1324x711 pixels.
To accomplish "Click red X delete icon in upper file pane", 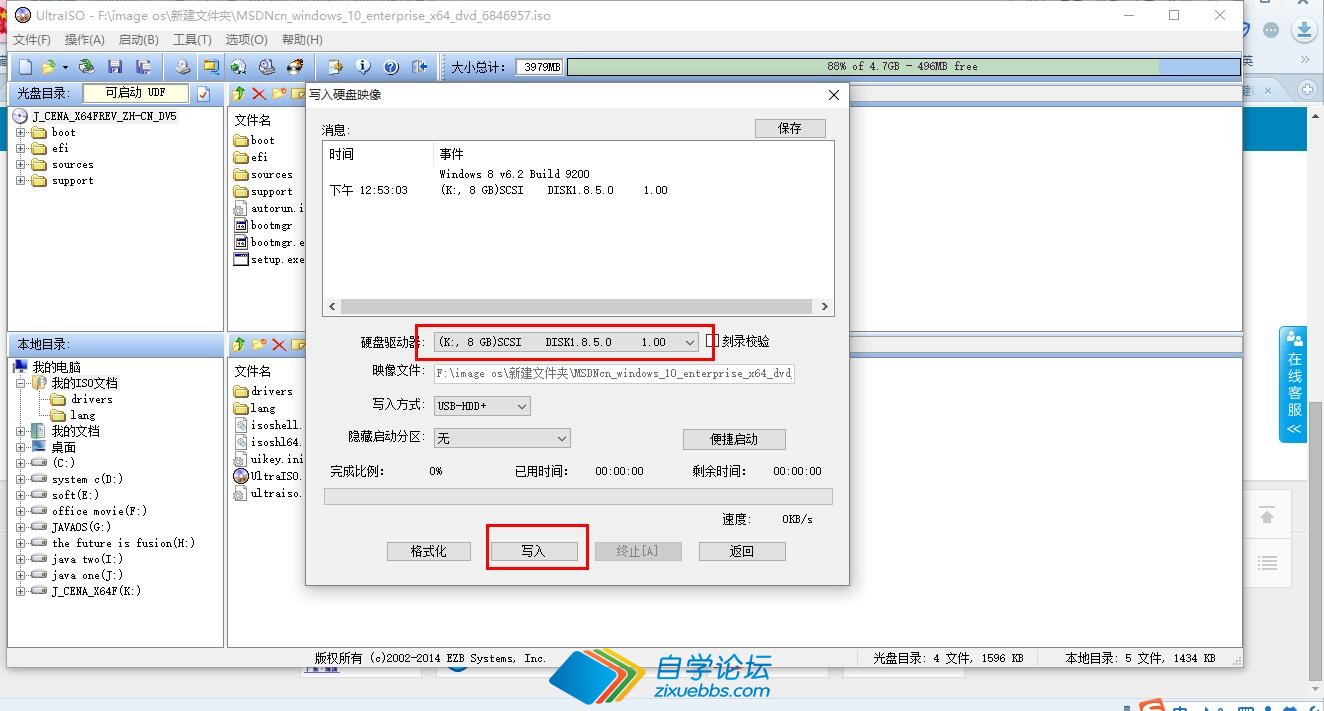I will click(x=259, y=94).
